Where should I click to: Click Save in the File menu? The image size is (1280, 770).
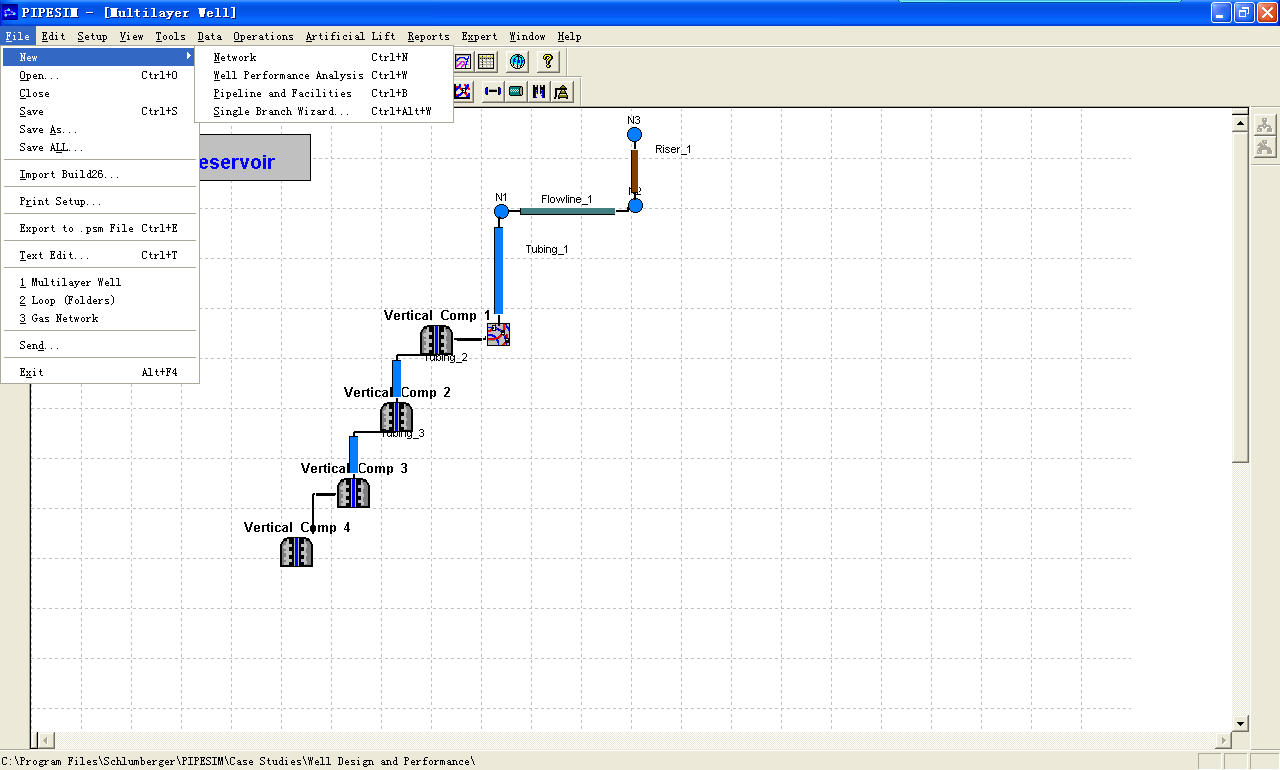(100, 111)
